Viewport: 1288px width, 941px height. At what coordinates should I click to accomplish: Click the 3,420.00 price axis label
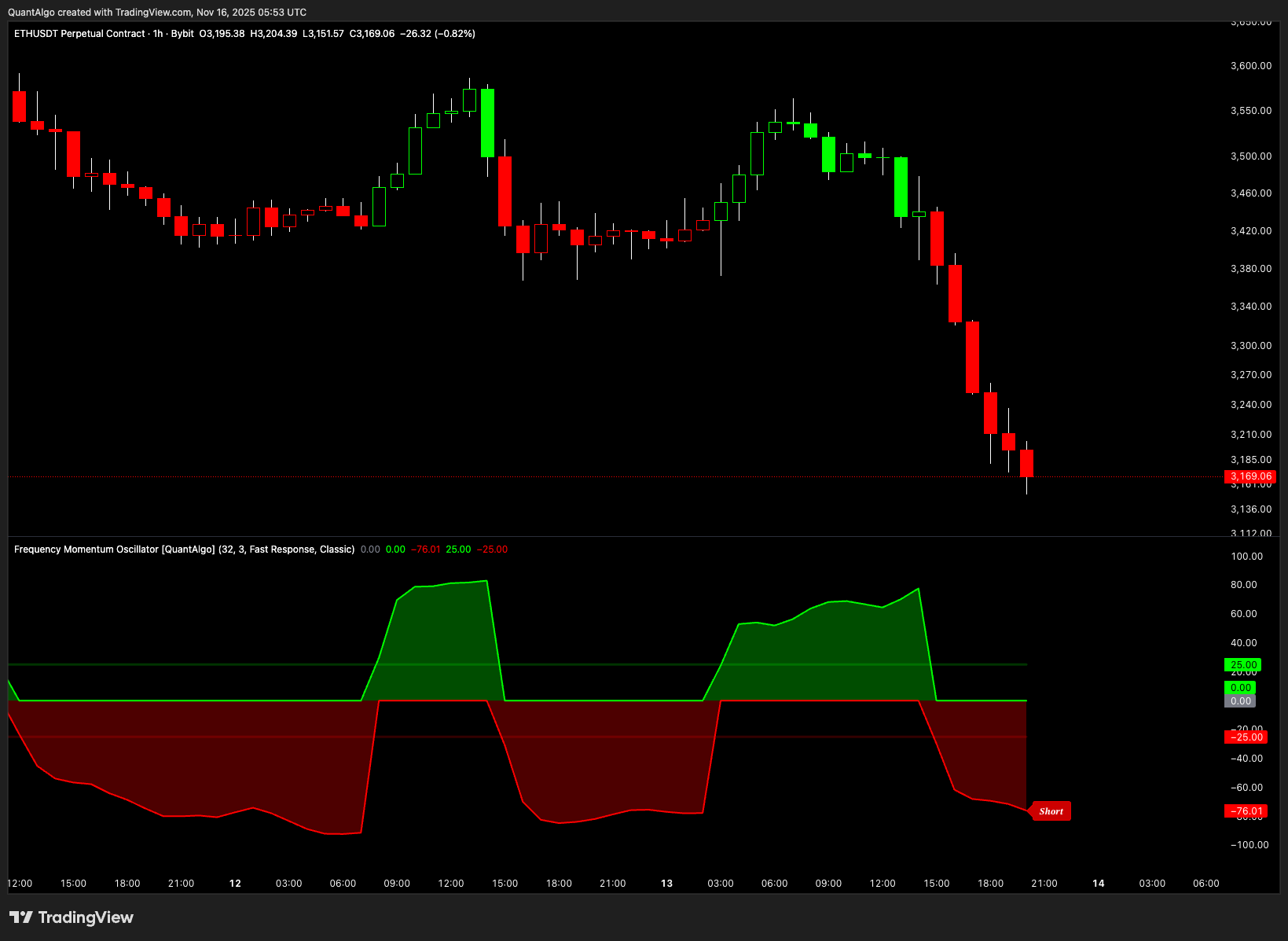[1251, 231]
